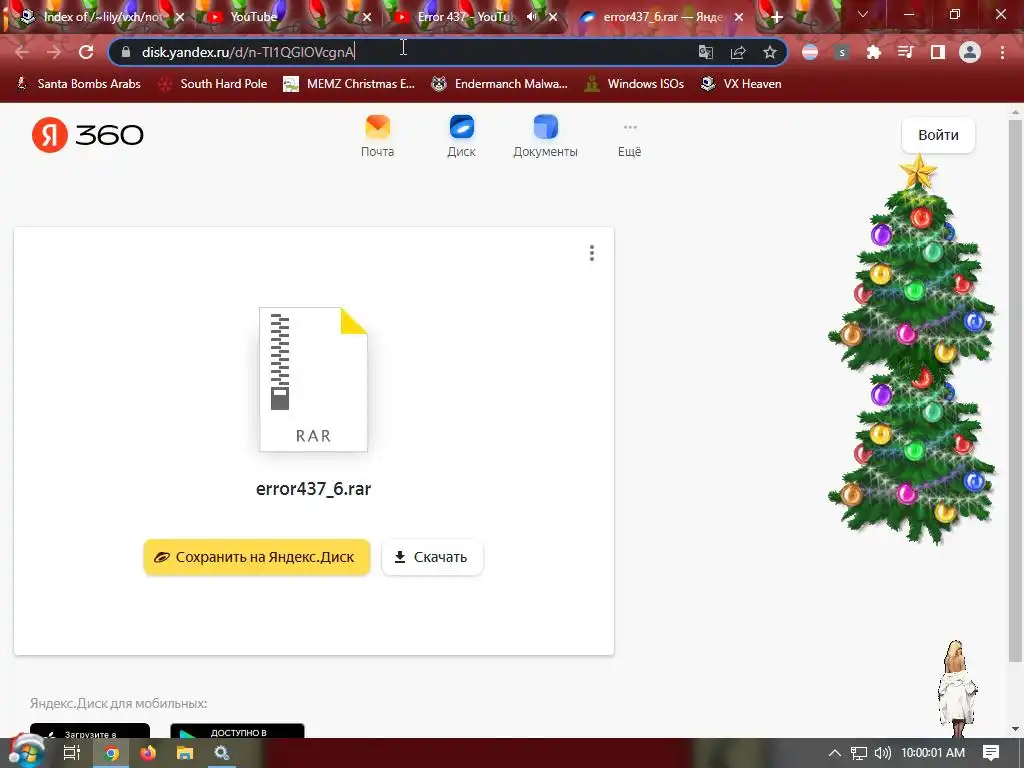The width and height of the screenshot is (1024, 768).
Task: Open Endermanch Malwa... bookmark
Action: 500,84
